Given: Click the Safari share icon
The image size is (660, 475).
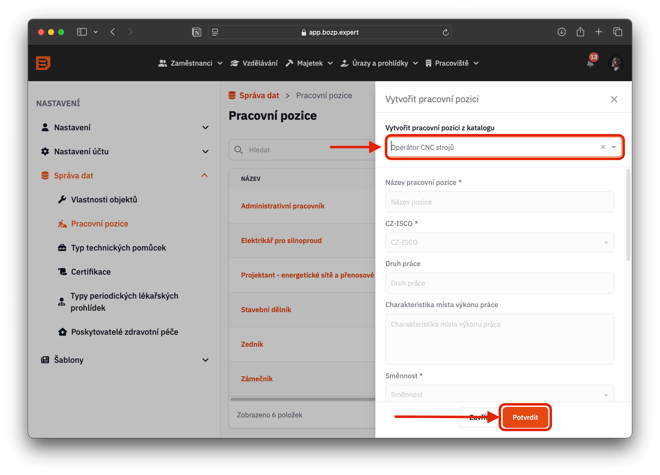Looking at the screenshot, I should 580,32.
